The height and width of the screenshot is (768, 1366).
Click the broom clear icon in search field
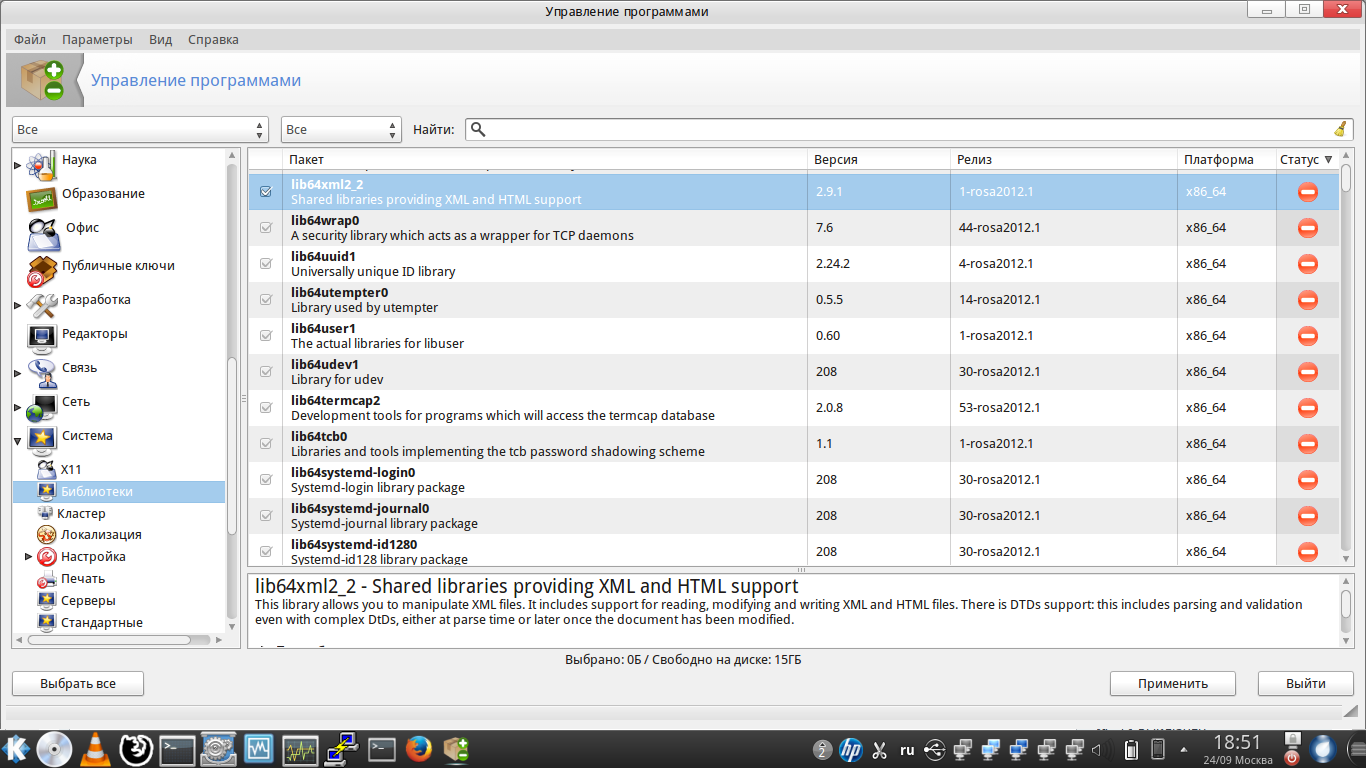click(x=1340, y=129)
